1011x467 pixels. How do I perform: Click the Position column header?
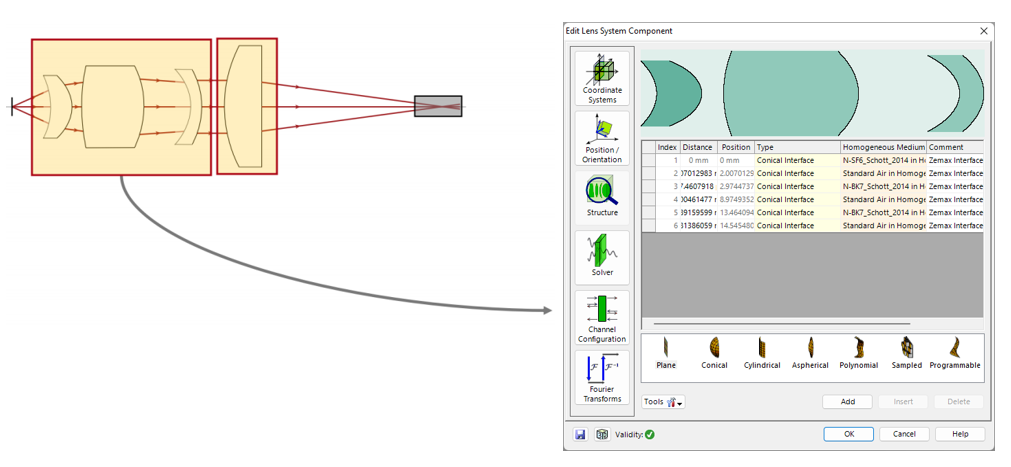[736, 148]
